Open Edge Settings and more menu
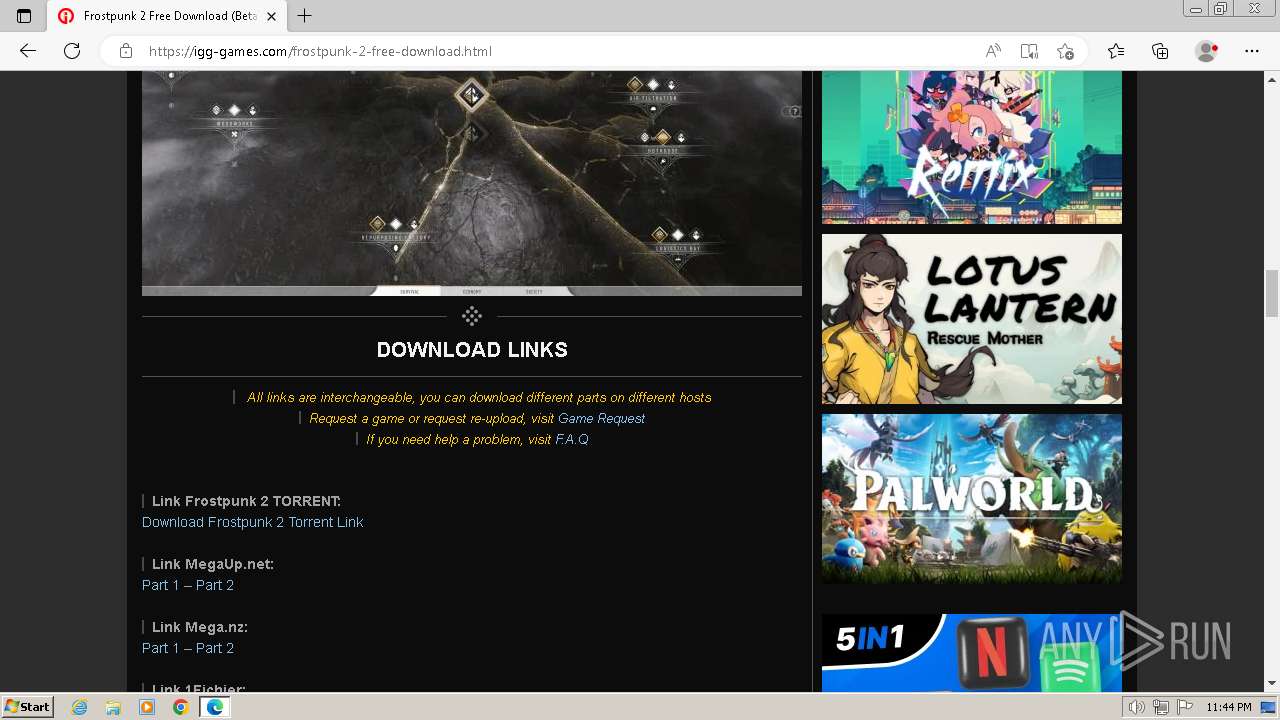This screenshot has height=720, width=1280. point(1252,51)
